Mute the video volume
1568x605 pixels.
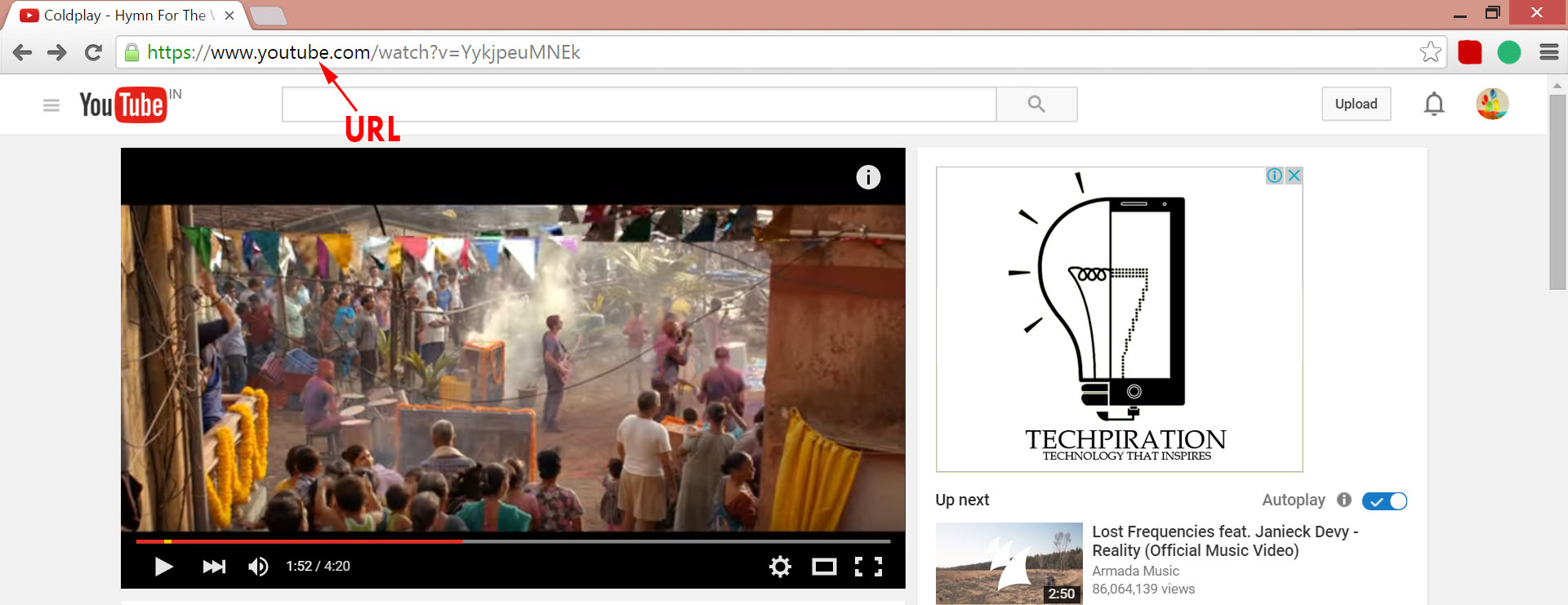[258, 567]
